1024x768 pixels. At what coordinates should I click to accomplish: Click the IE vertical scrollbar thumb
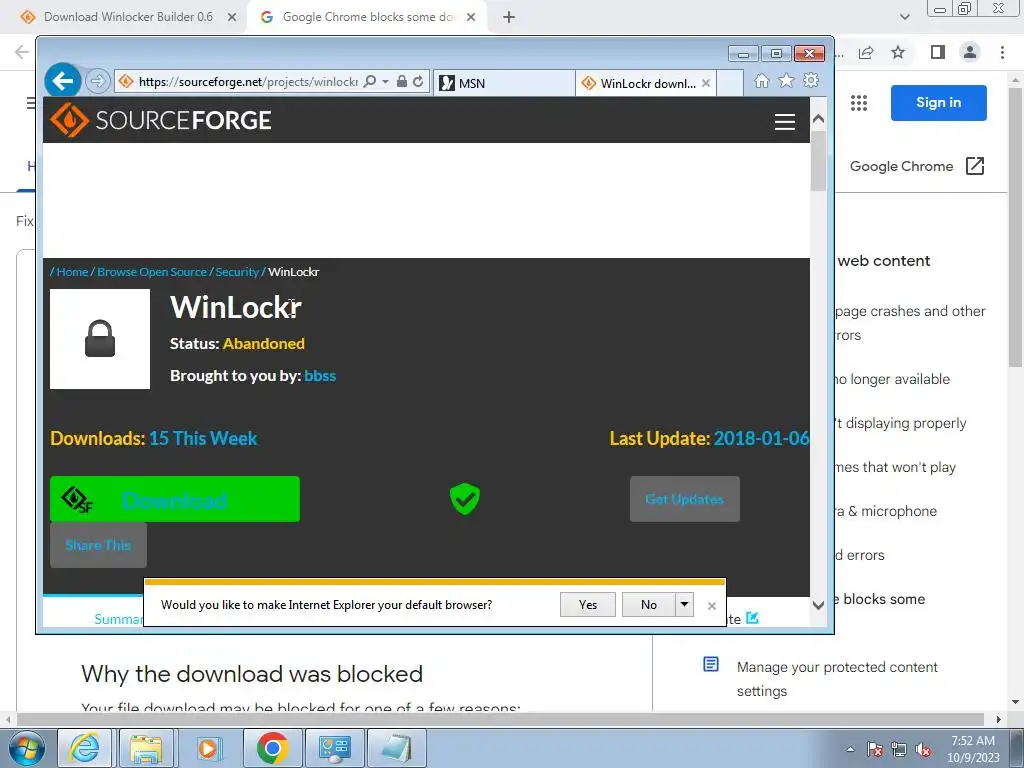[818, 161]
